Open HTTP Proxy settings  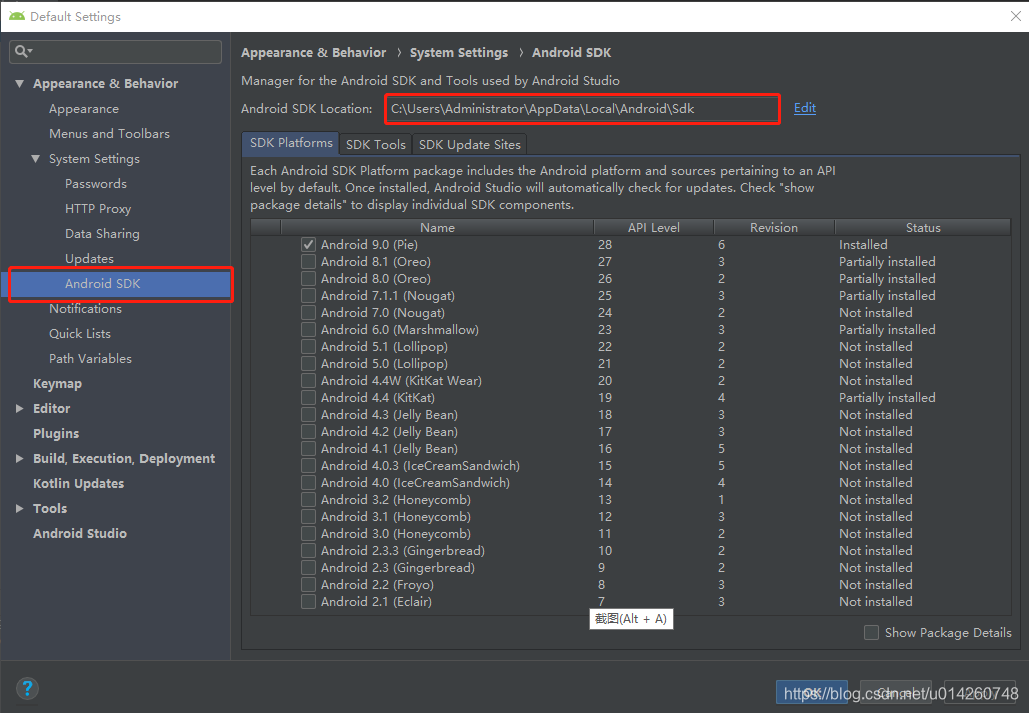tap(98, 209)
